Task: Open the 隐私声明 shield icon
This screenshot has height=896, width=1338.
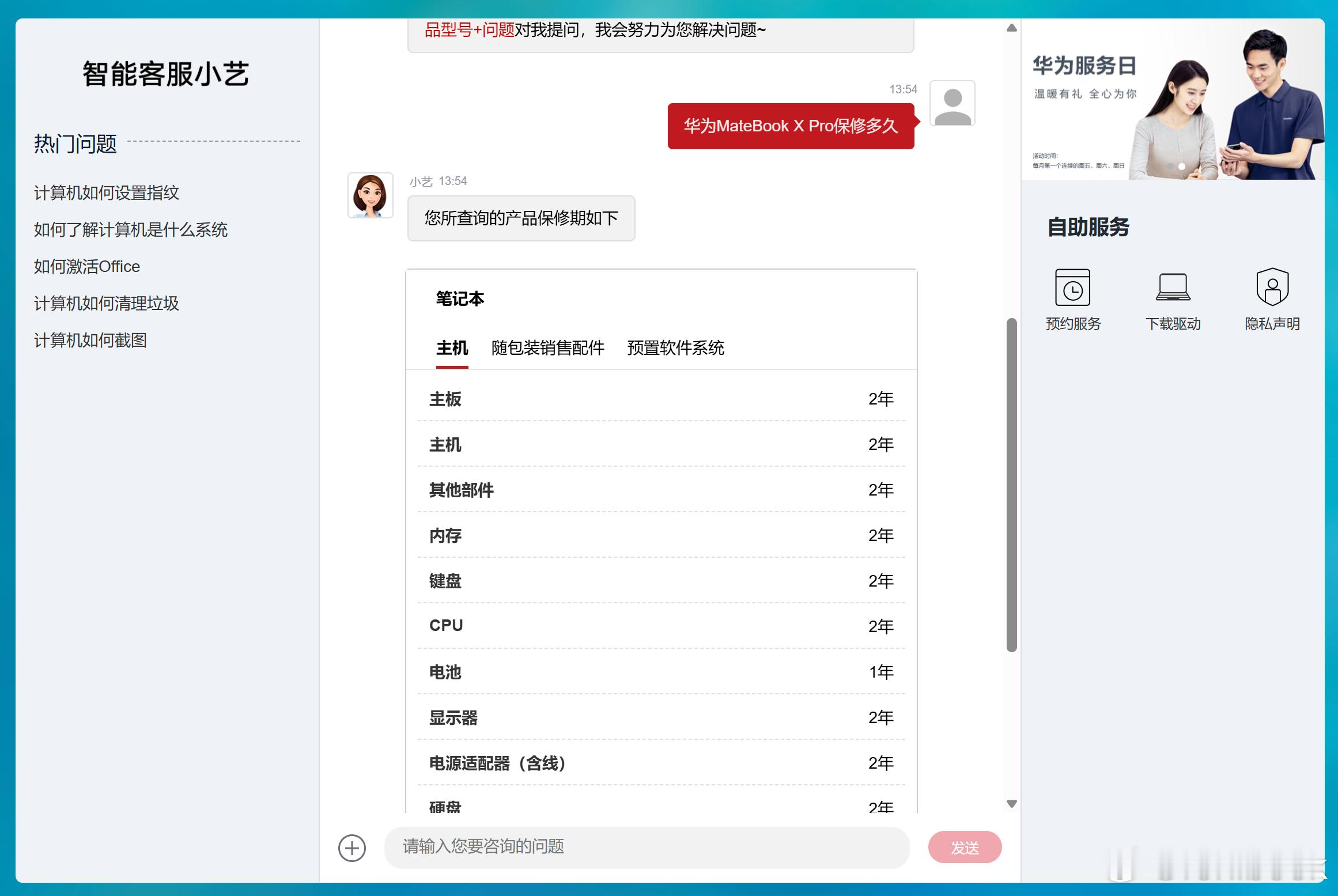Action: [1272, 286]
